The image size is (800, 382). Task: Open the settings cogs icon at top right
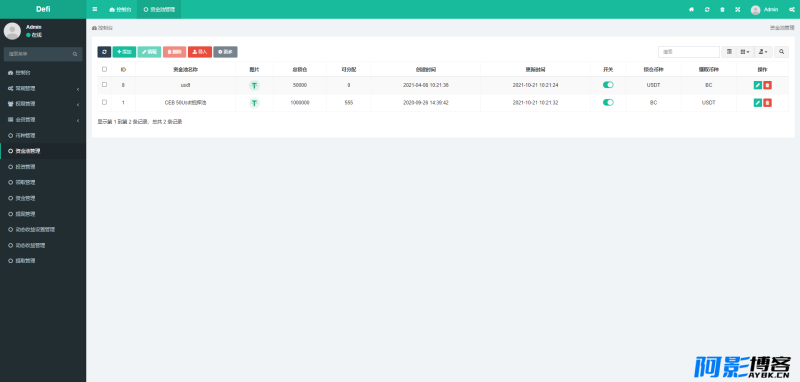coord(792,10)
